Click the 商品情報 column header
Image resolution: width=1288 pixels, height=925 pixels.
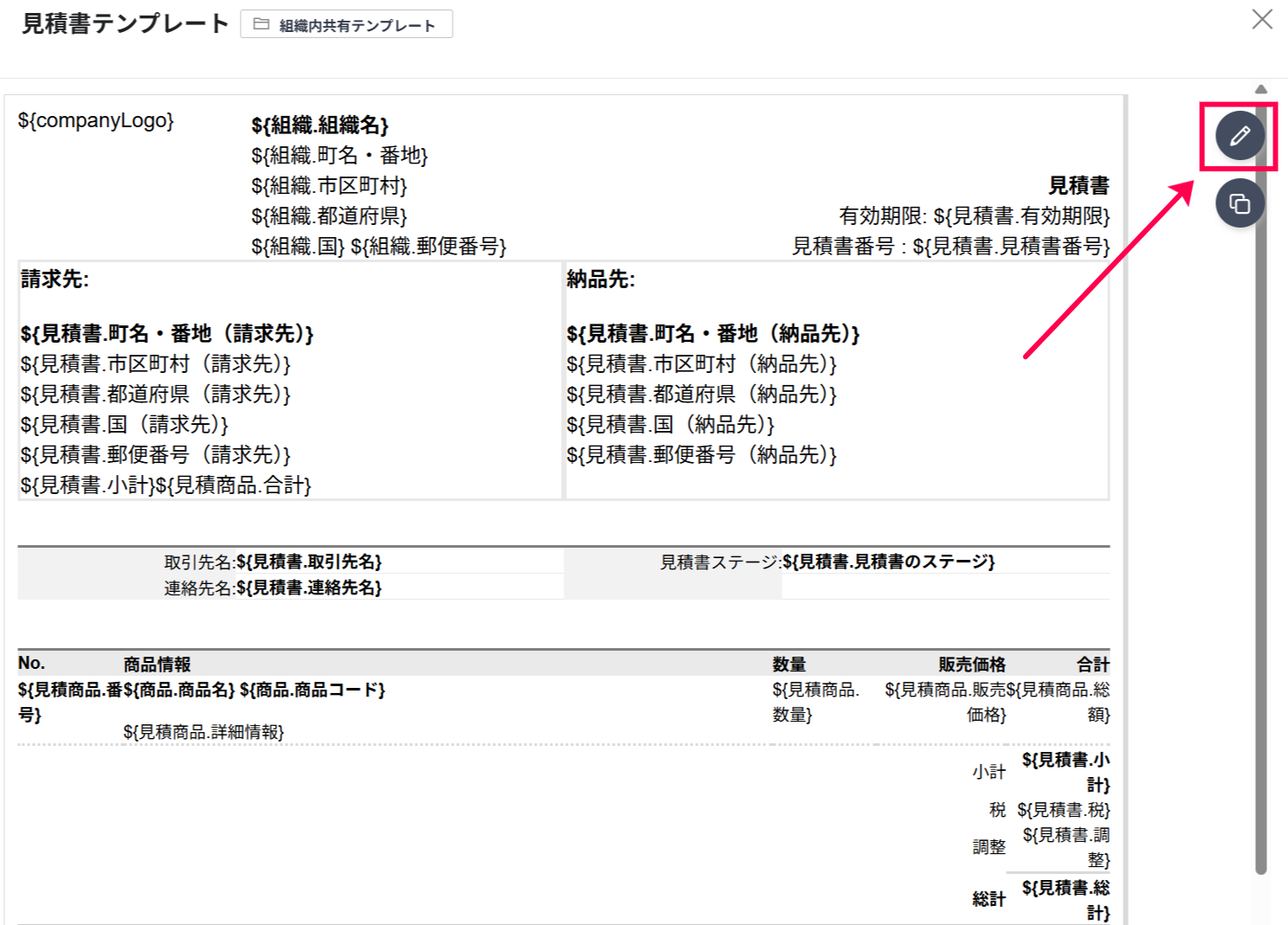click(157, 664)
